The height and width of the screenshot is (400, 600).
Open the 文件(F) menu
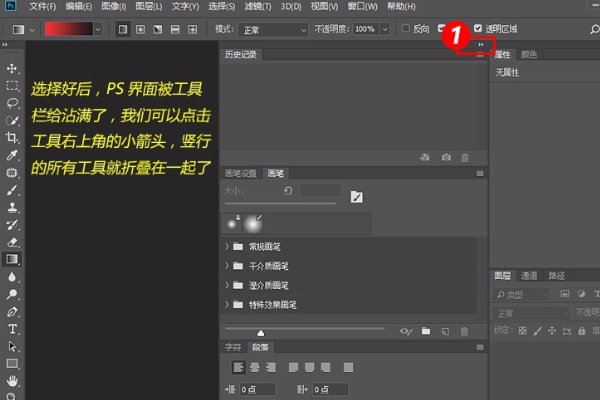coord(42,7)
